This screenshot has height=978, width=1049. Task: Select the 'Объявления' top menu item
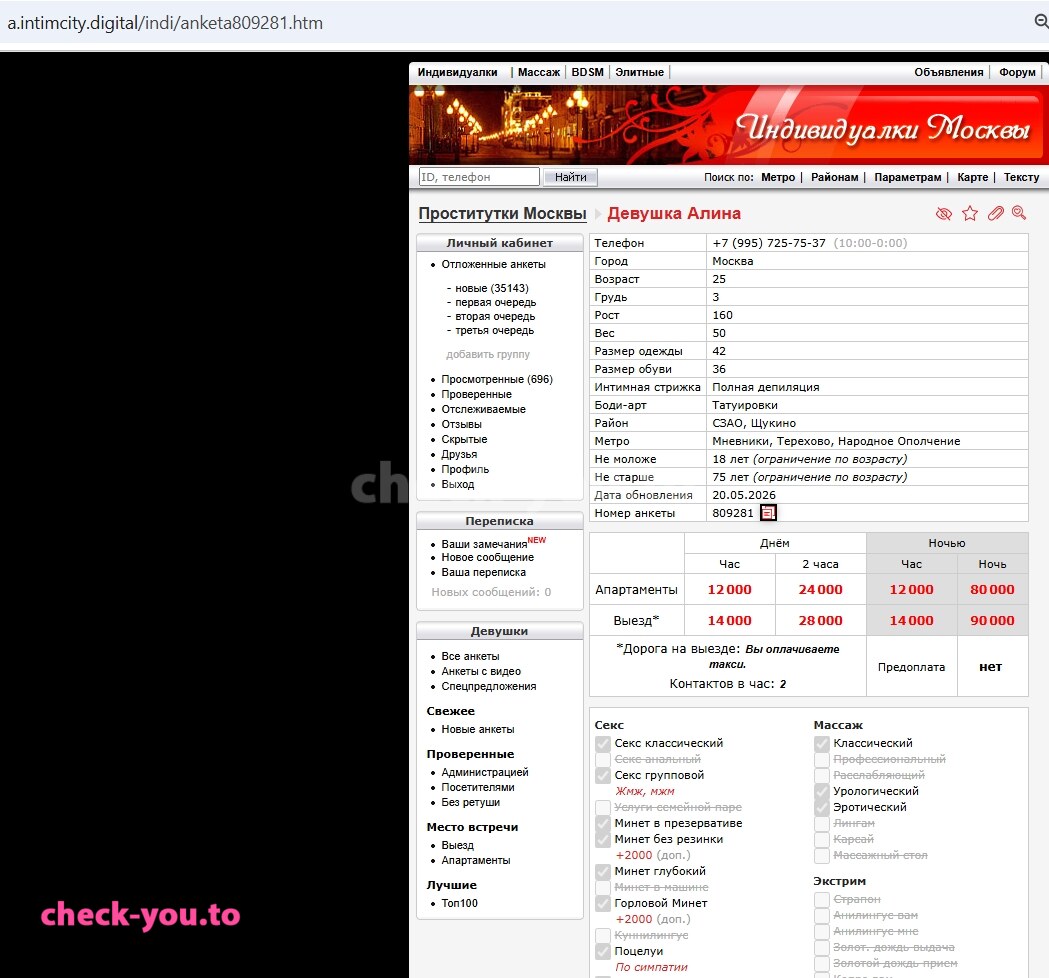(949, 72)
